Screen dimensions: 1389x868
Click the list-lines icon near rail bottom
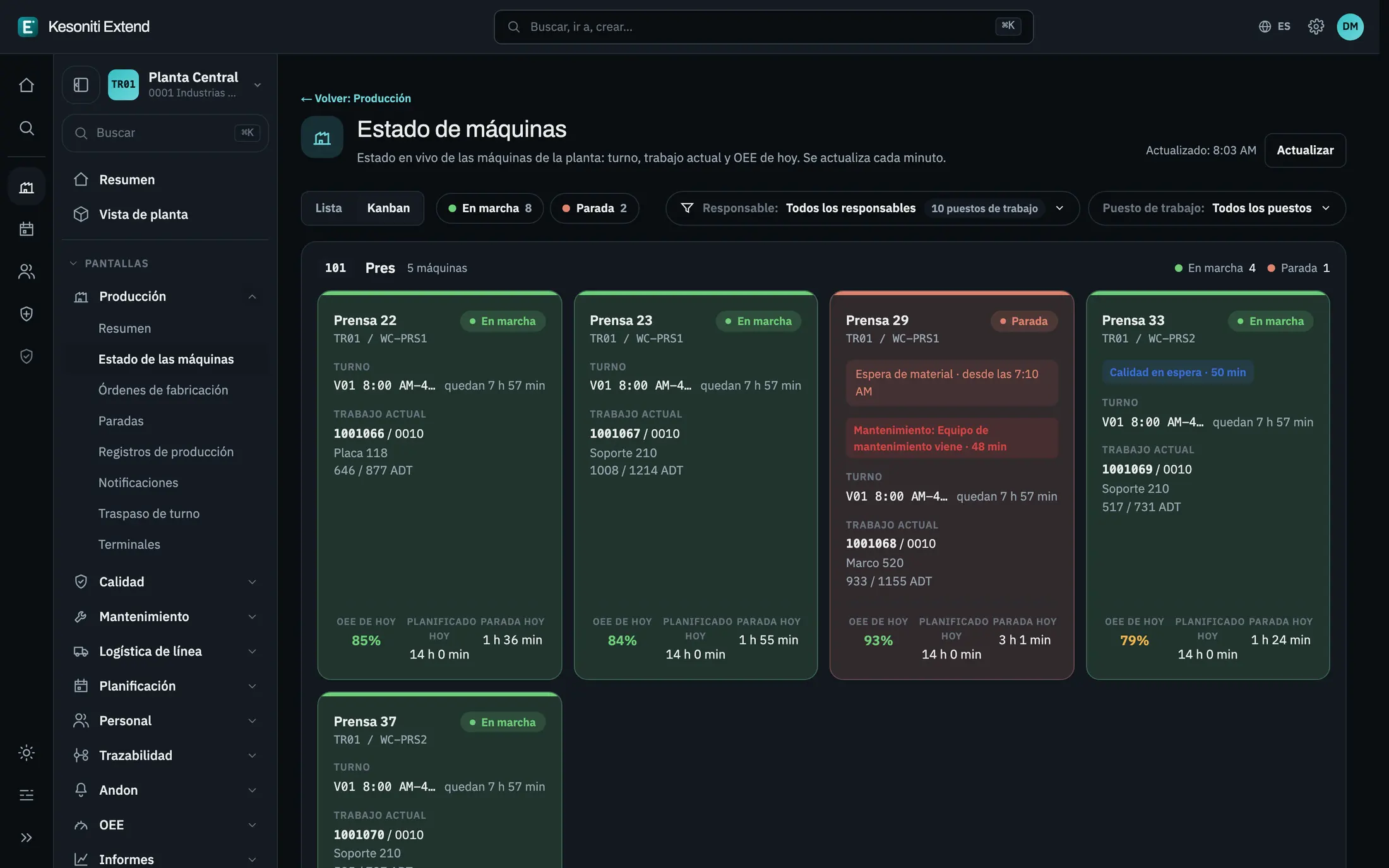[x=27, y=795]
